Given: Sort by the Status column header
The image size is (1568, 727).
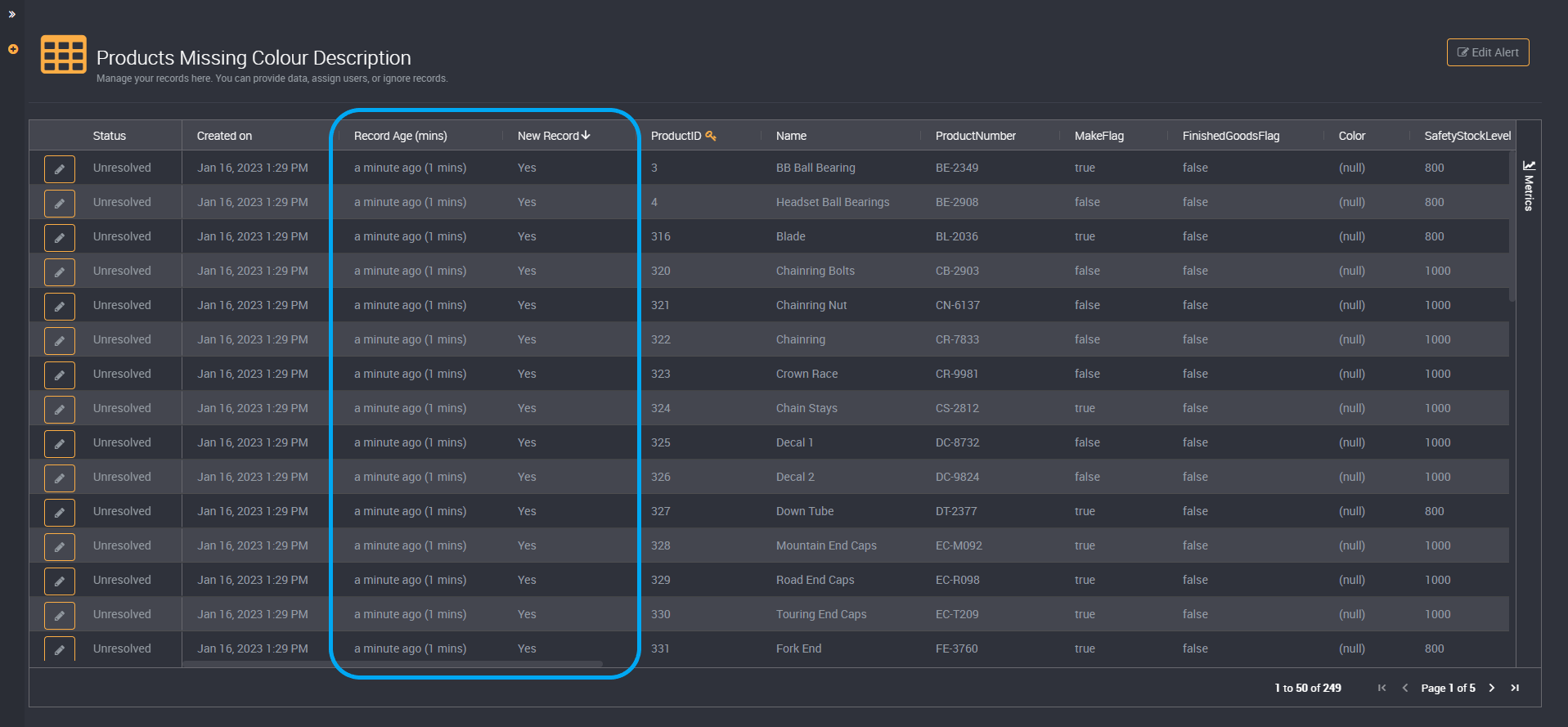Looking at the screenshot, I should 110,136.
